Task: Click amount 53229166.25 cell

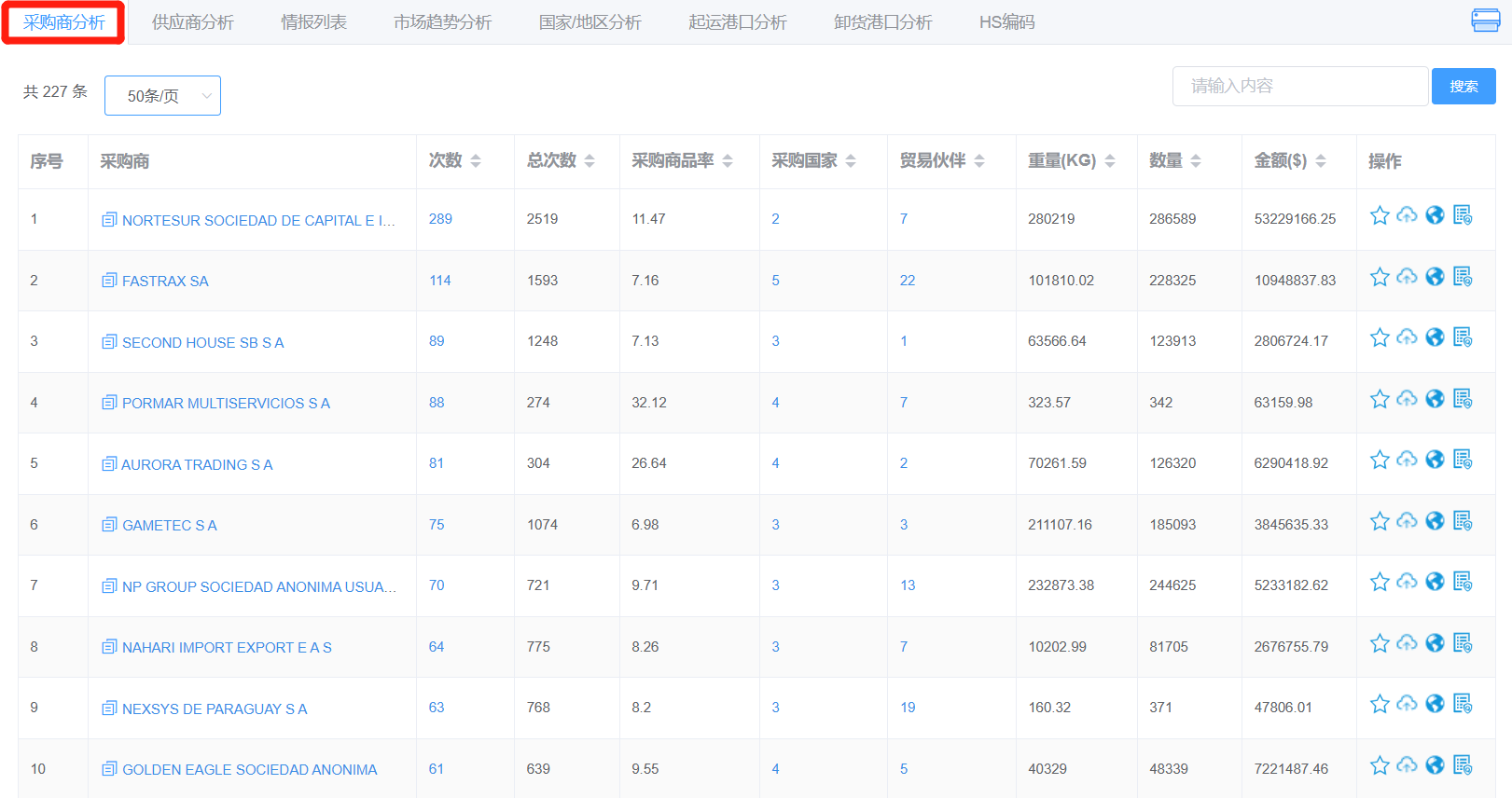Action: tap(1295, 219)
